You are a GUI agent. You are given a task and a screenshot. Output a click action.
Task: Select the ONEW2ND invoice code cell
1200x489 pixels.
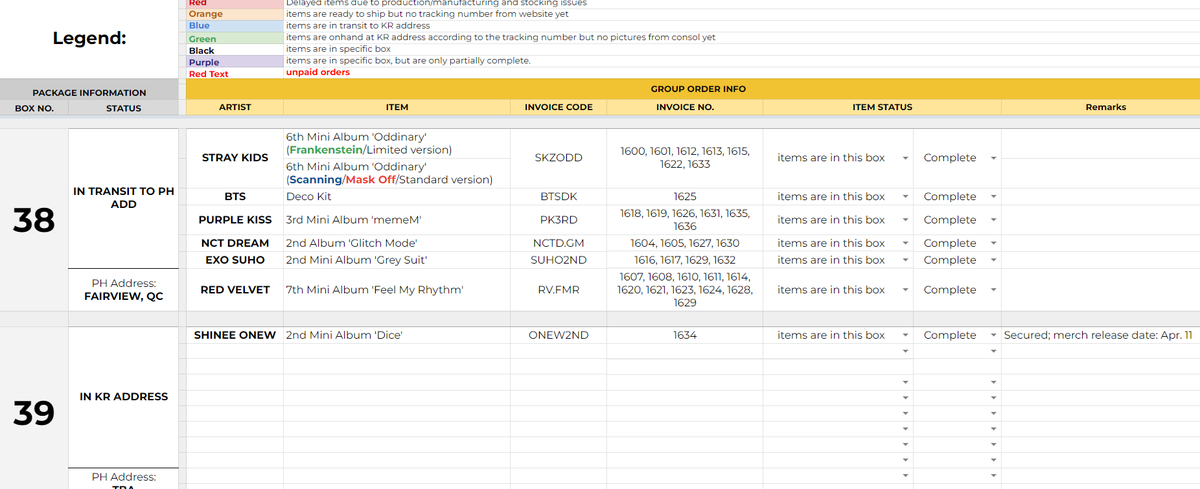click(x=558, y=336)
